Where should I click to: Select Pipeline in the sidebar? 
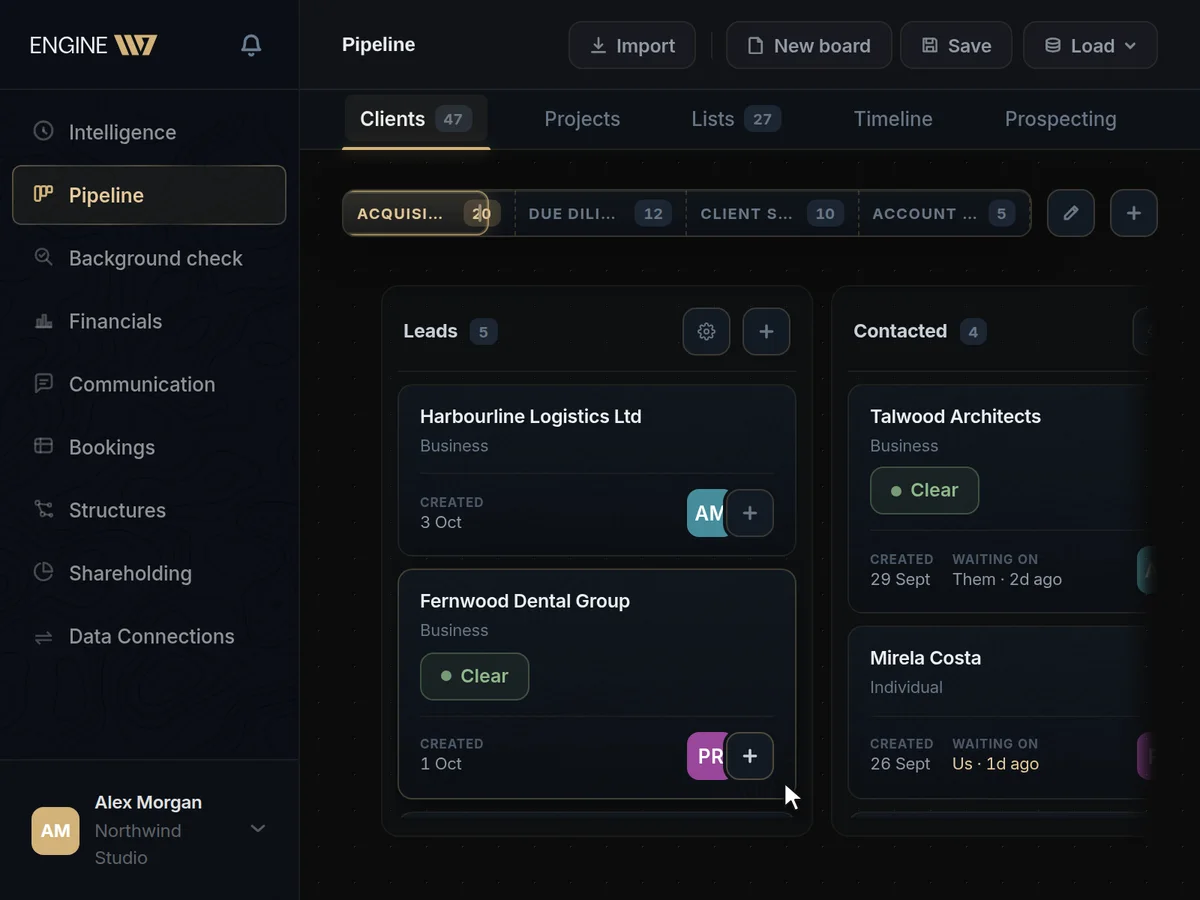[149, 195]
